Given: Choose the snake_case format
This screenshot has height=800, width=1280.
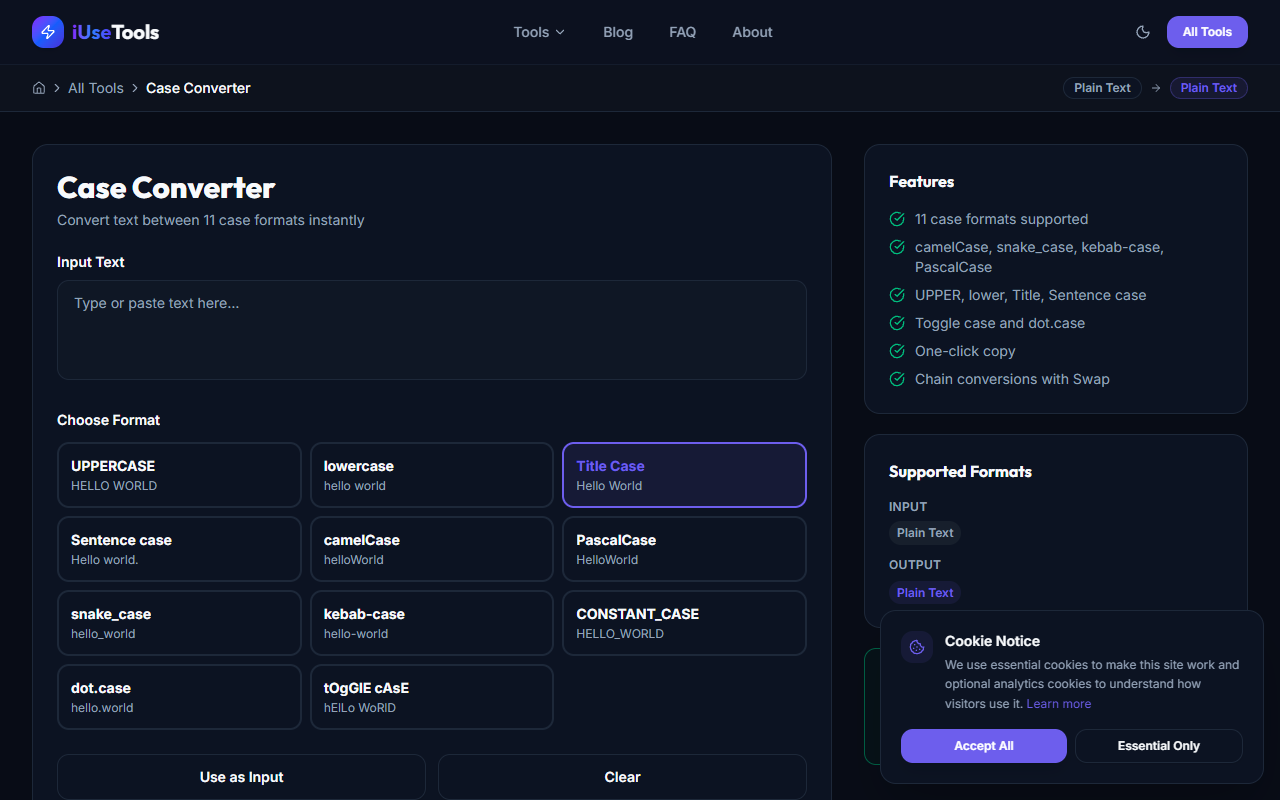Looking at the screenshot, I should [x=179, y=622].
